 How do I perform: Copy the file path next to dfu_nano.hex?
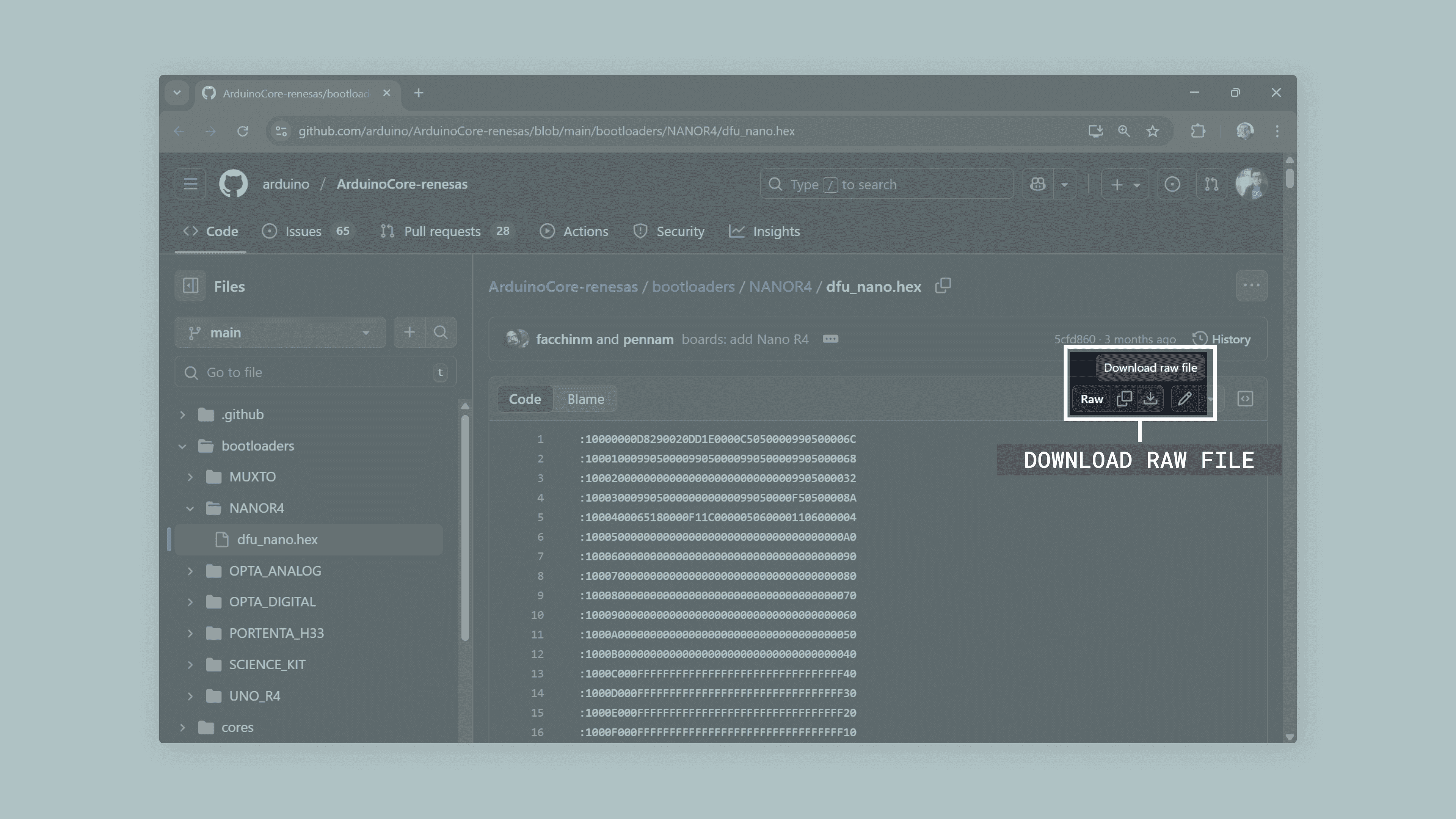[943, 286]
